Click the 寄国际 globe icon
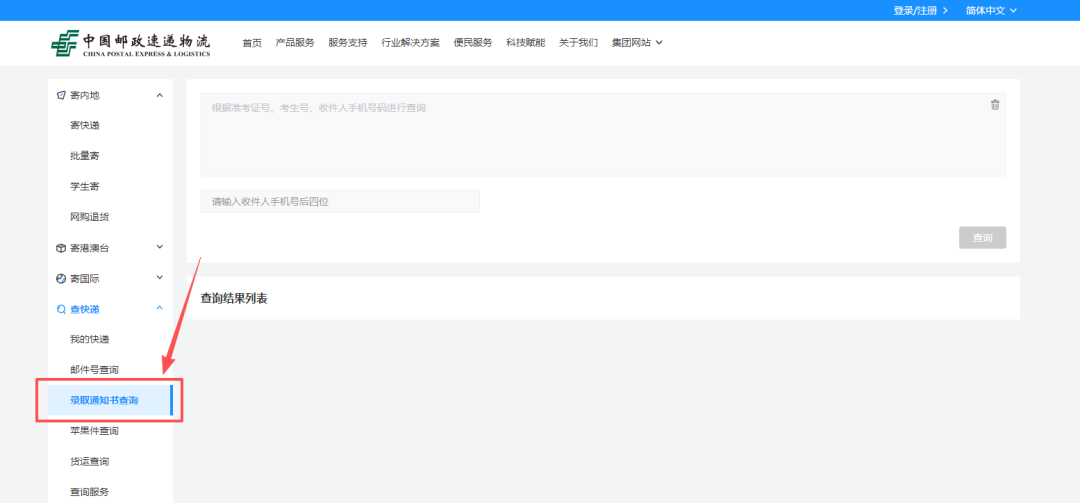The image size is (1080, 503). [61, 278]
